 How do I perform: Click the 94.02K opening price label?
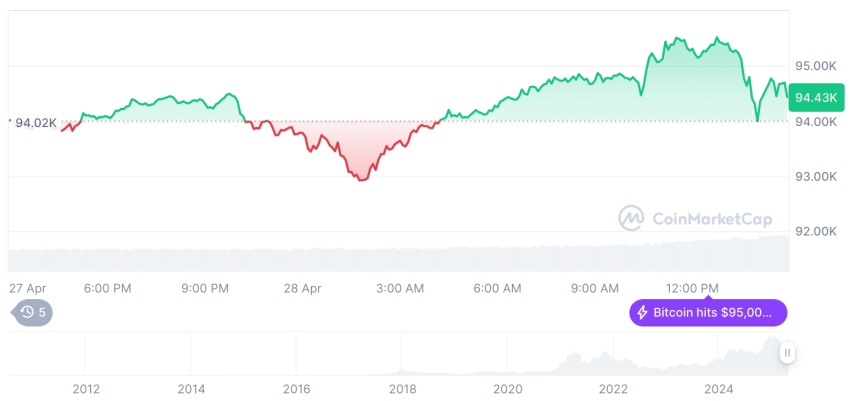click(x=34, y=123)
